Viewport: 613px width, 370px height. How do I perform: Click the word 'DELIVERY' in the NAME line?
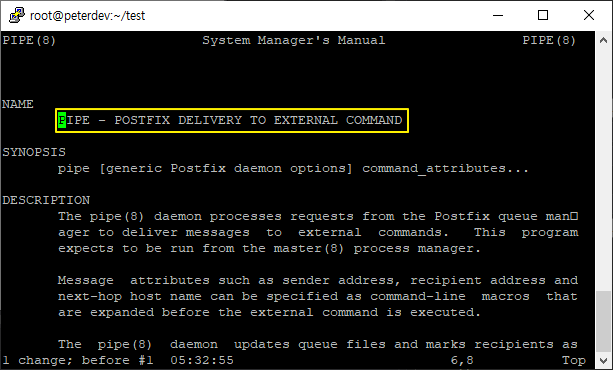point(210,120)
